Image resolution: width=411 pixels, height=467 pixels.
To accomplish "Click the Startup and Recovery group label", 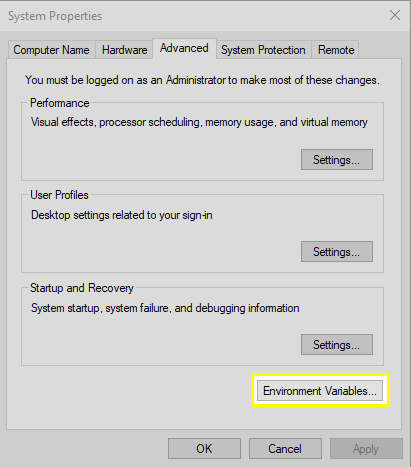I will 82,288.
